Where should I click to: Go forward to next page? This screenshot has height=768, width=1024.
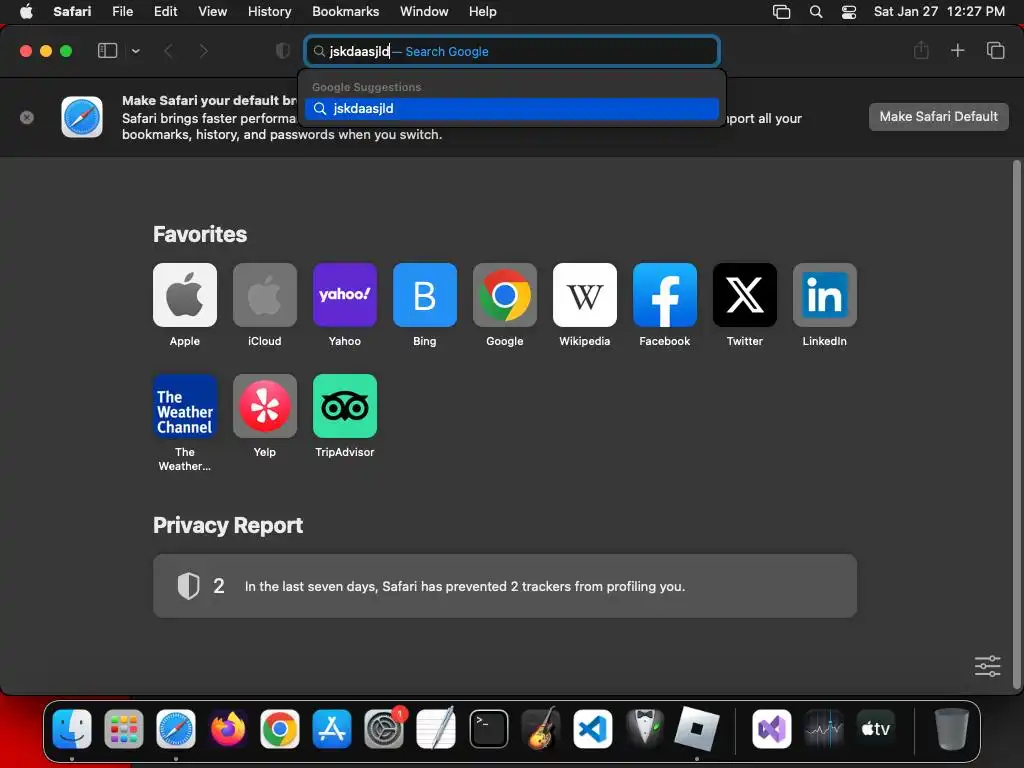click(x=204, y=51)
